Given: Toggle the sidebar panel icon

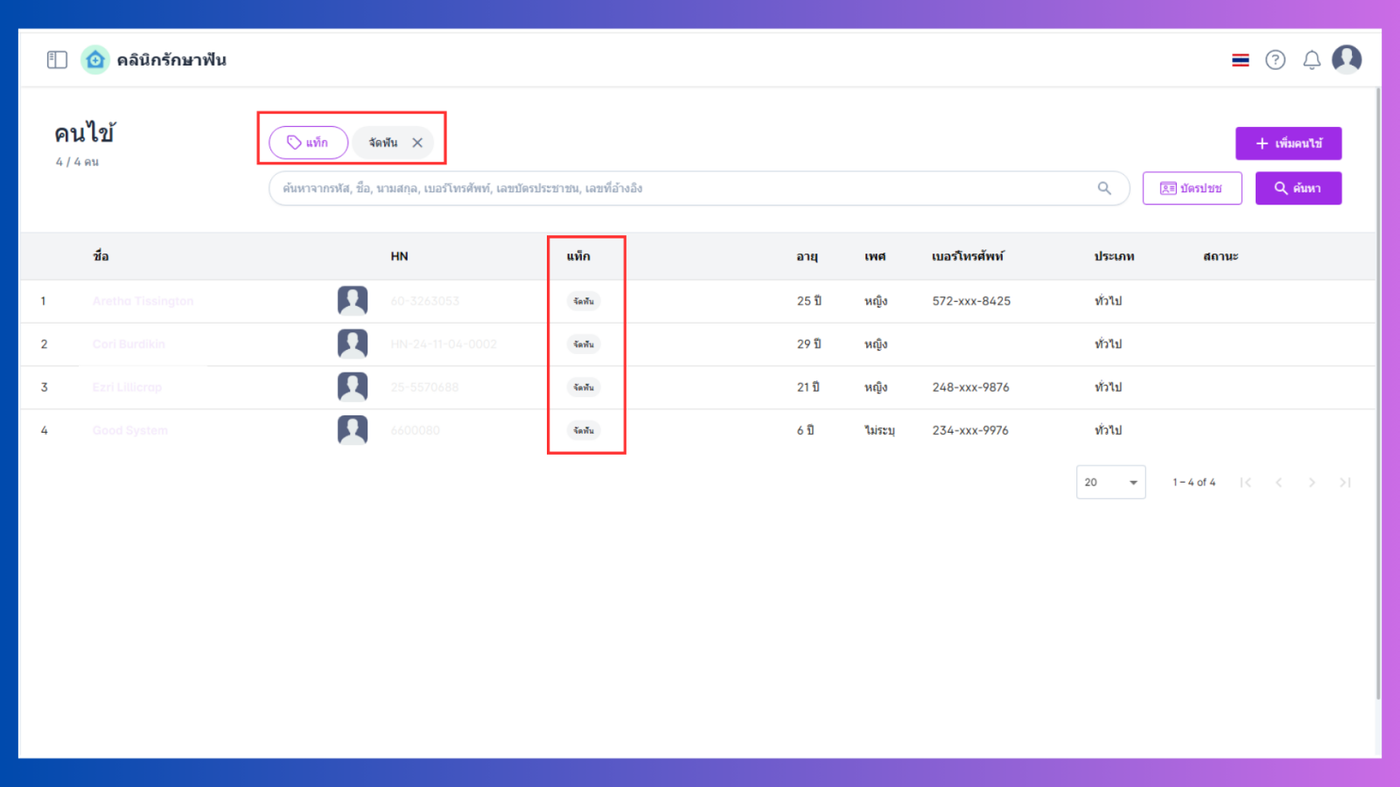Looking at the screenshot, I should click(x=57, y=60).
